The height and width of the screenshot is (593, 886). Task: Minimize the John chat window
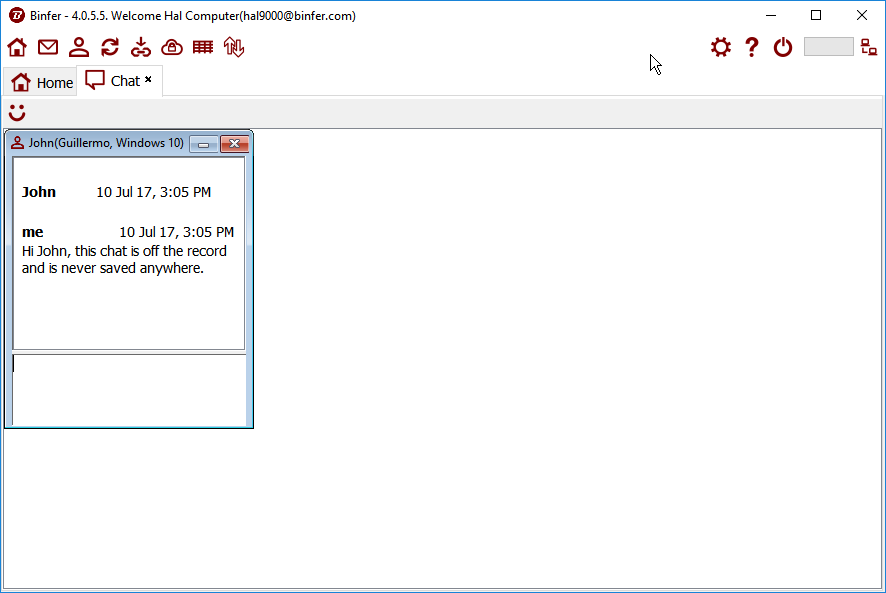pos(204,145)
